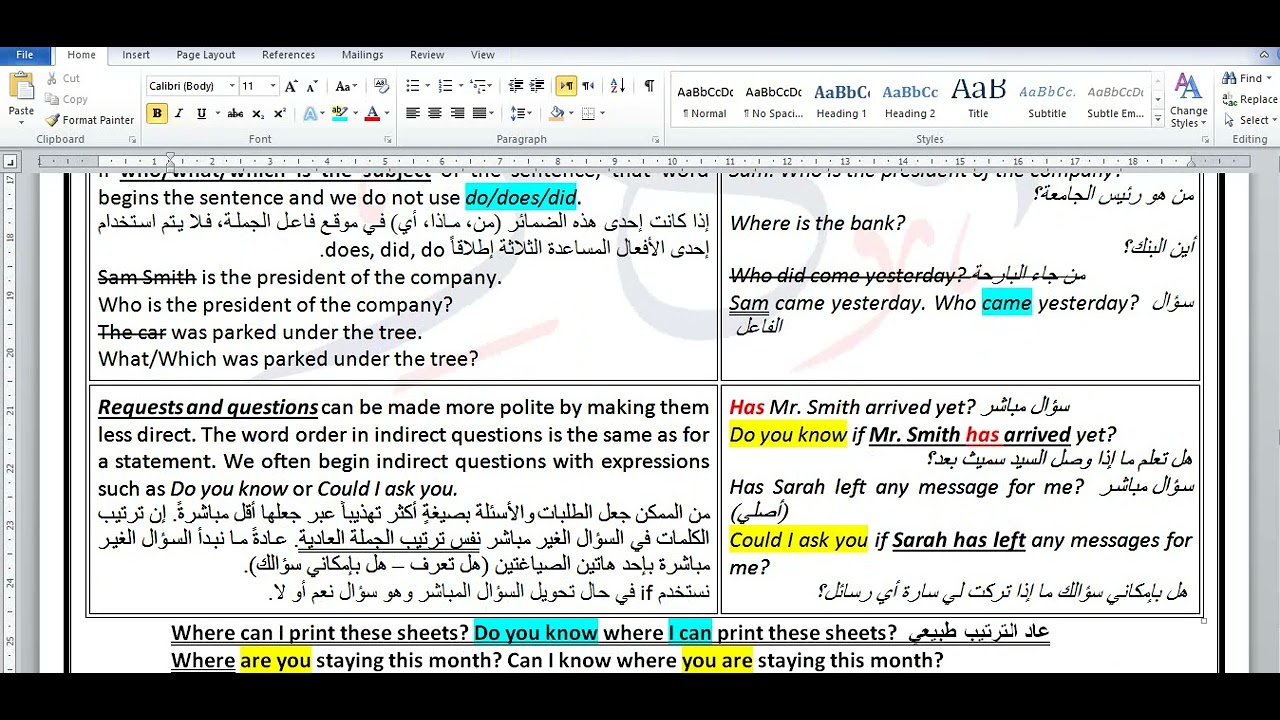1280x720 pixels.
Task: Switch to the Page Layout tab
Action: (206, 55)
